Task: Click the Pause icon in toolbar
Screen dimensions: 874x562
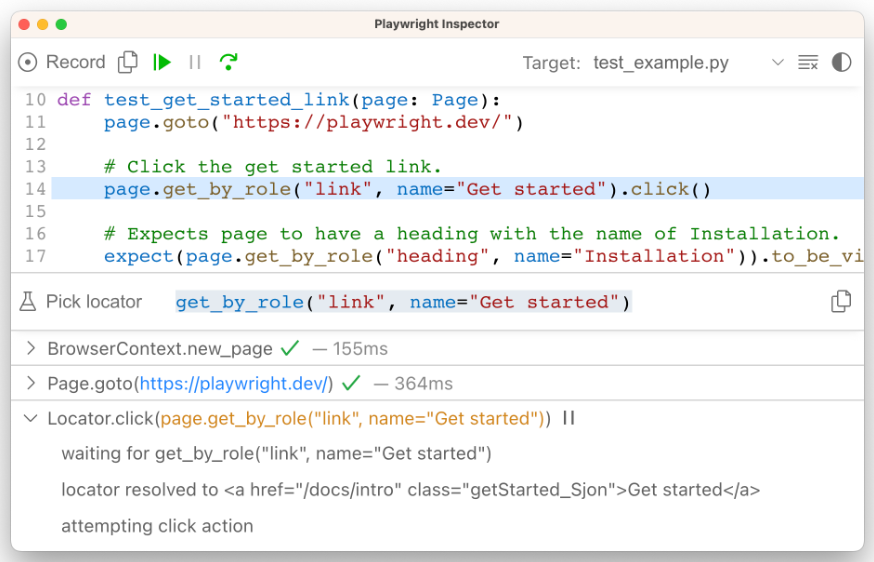Action: click(x=195, y=62)
